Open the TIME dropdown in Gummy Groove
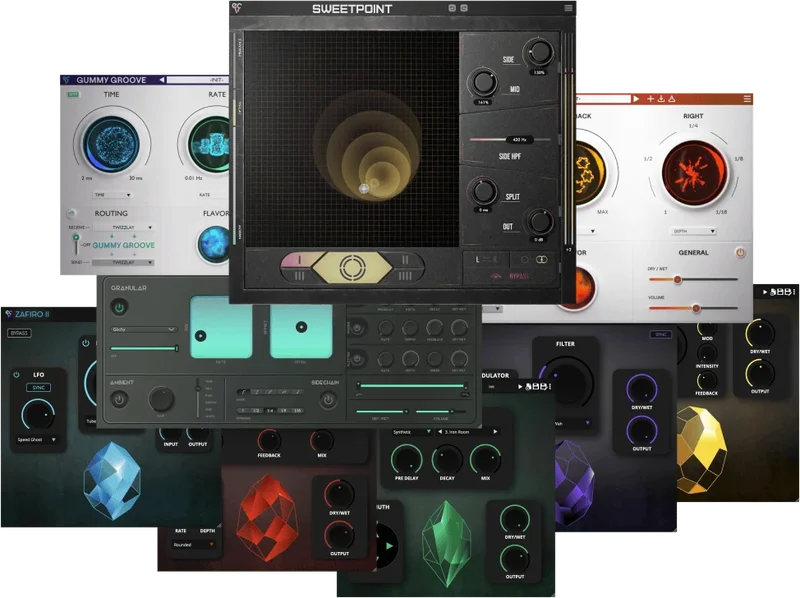Screen dimensions: 800x598 112,195
